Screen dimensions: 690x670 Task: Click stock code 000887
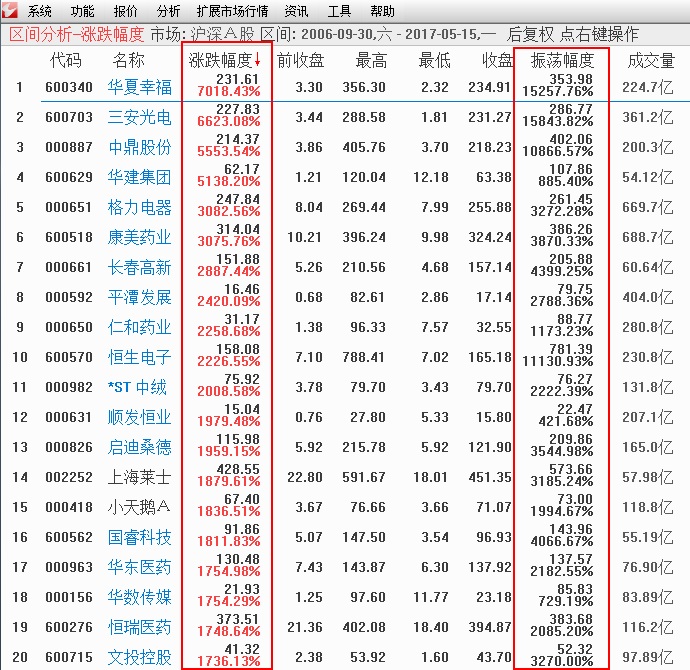pyautogui.click(x=69, y=147)
